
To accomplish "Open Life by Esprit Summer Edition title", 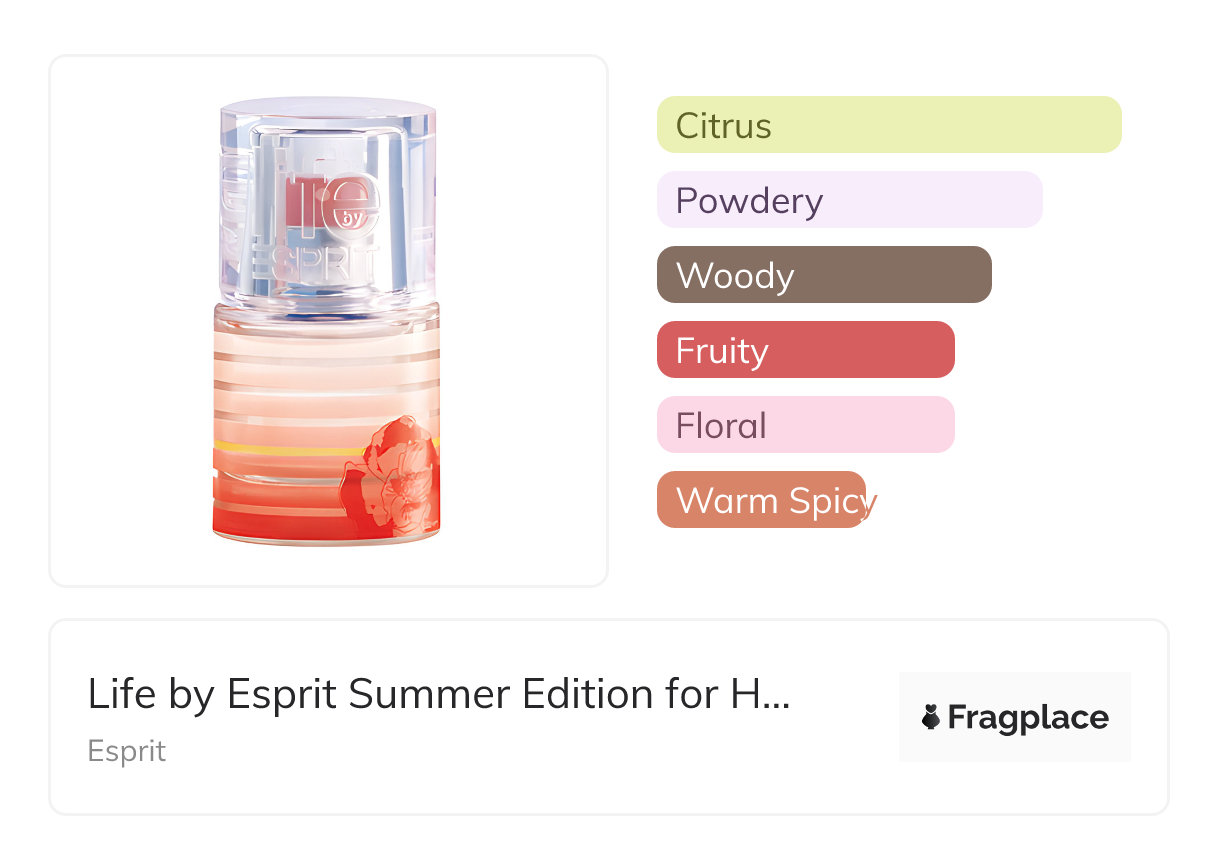I will tap(438, 694).
